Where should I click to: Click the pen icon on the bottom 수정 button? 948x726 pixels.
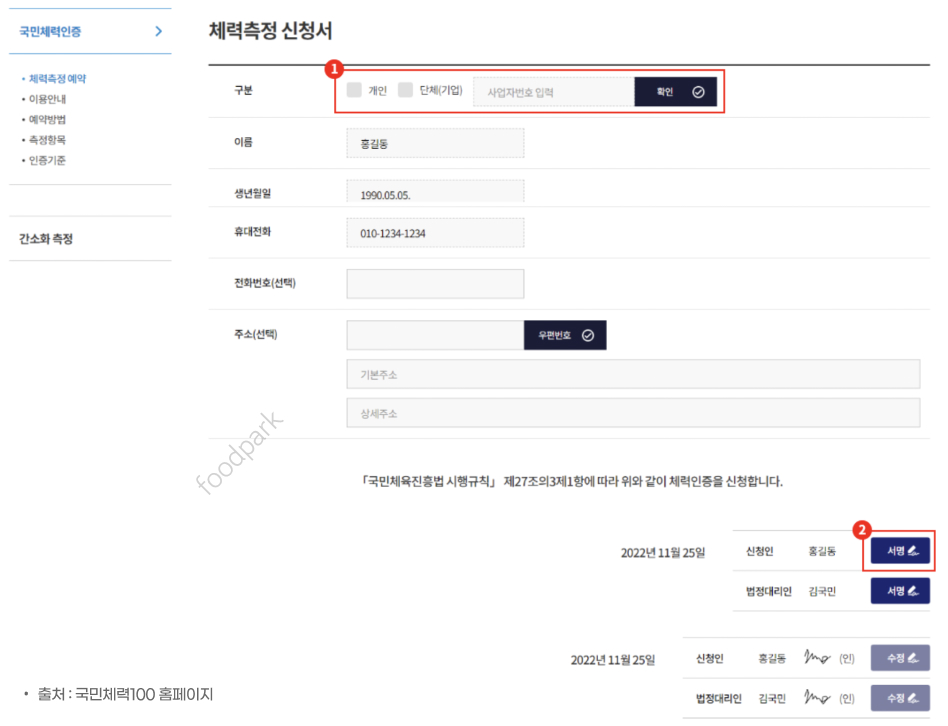tap(915, 696)
